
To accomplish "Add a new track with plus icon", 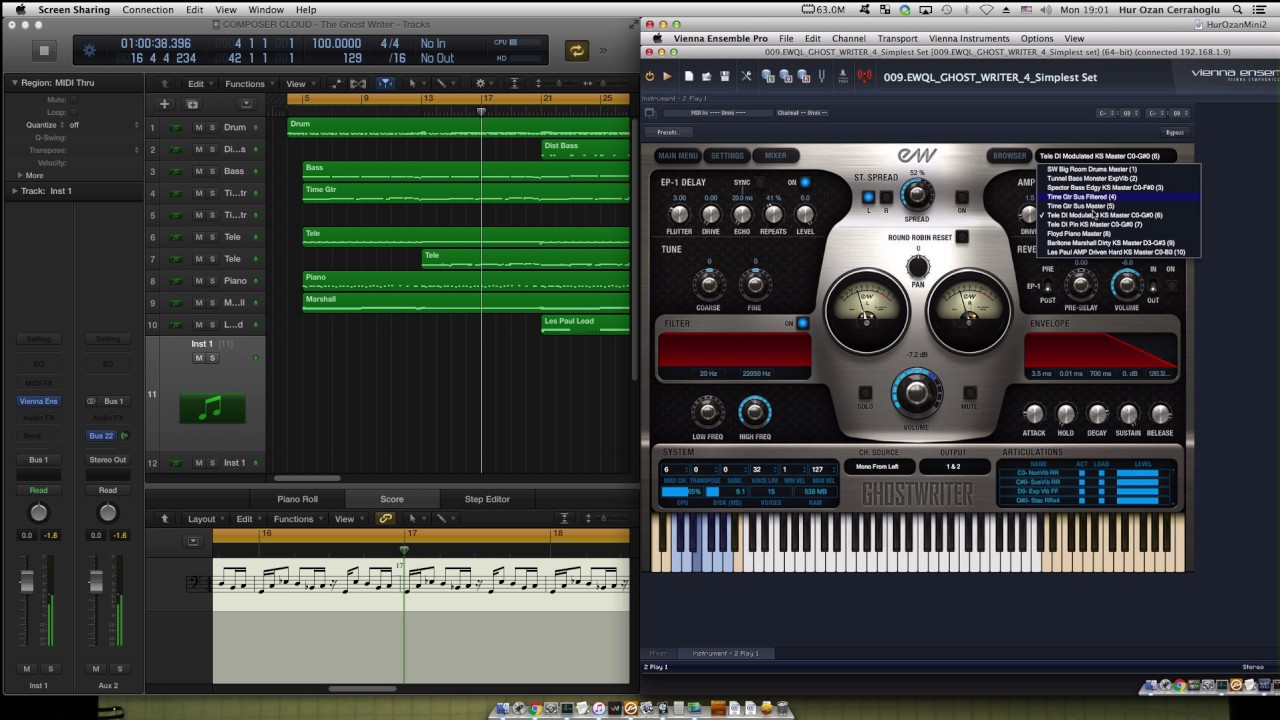I will [164, 104].
